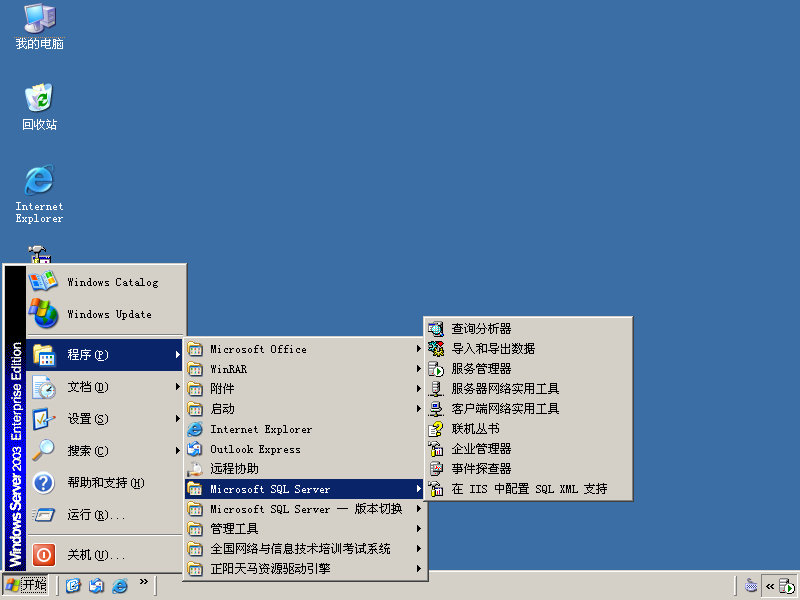
Task: Choose 帮助和支持(H) menu entry
Action: (x=105, y=483)
